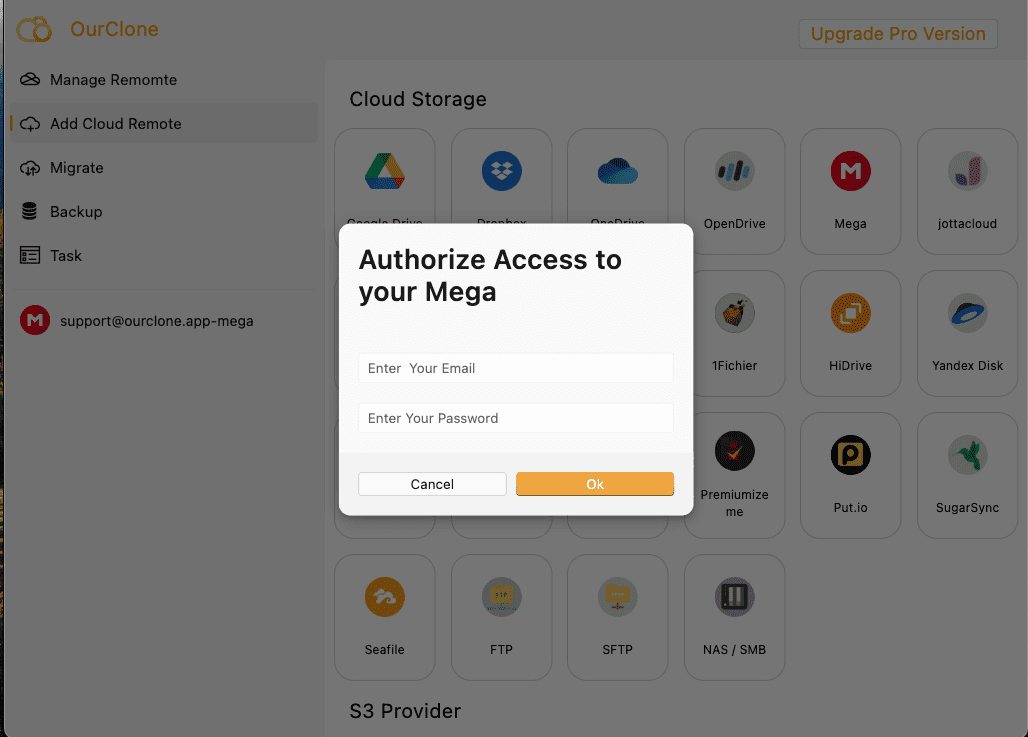Click the 'Authorize Access to your Mega' title
Screen dimensions: 1028x737
[x=490, y=275]
